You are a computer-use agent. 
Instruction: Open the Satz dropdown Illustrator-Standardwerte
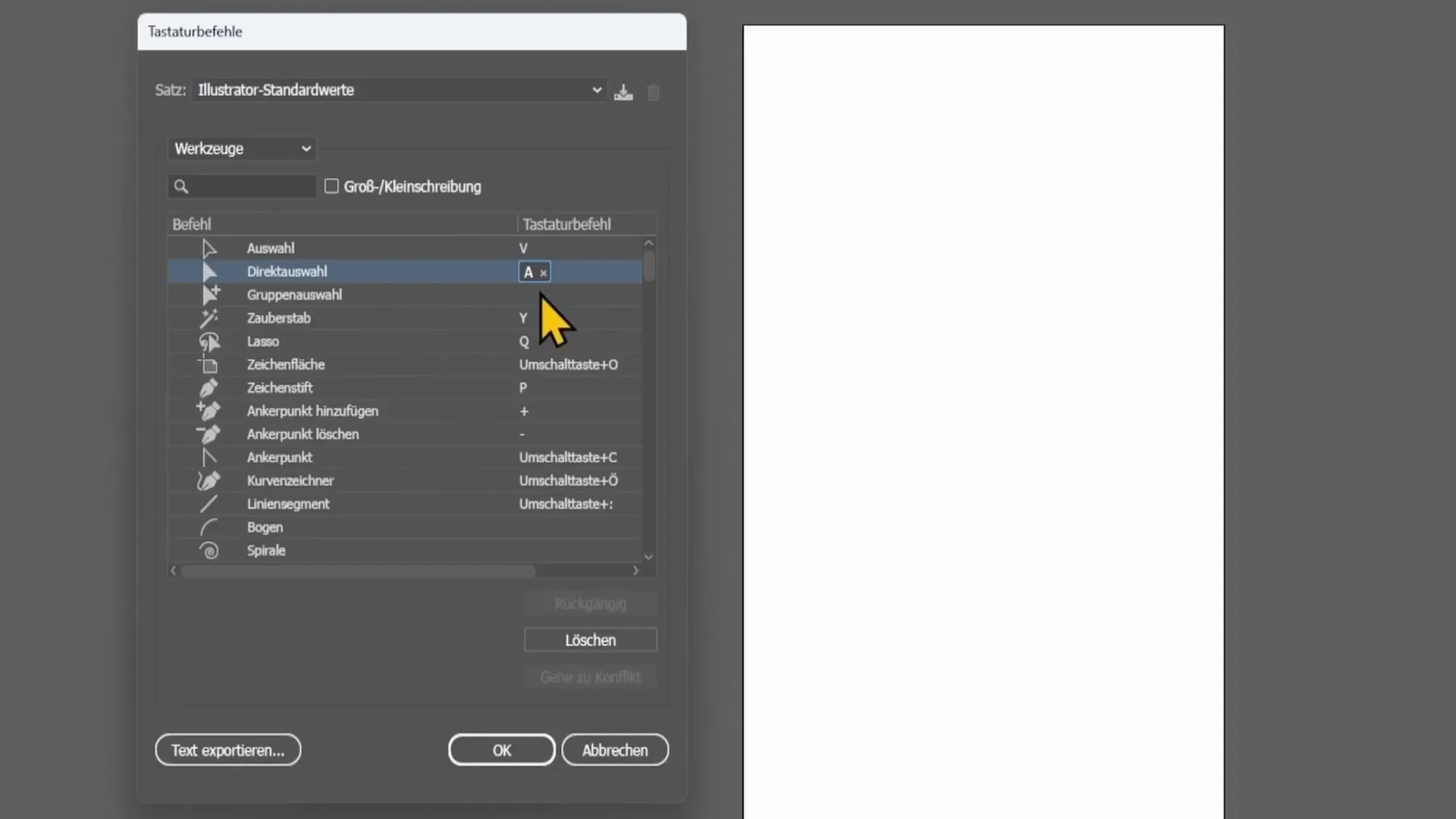[x=399, y=90]
